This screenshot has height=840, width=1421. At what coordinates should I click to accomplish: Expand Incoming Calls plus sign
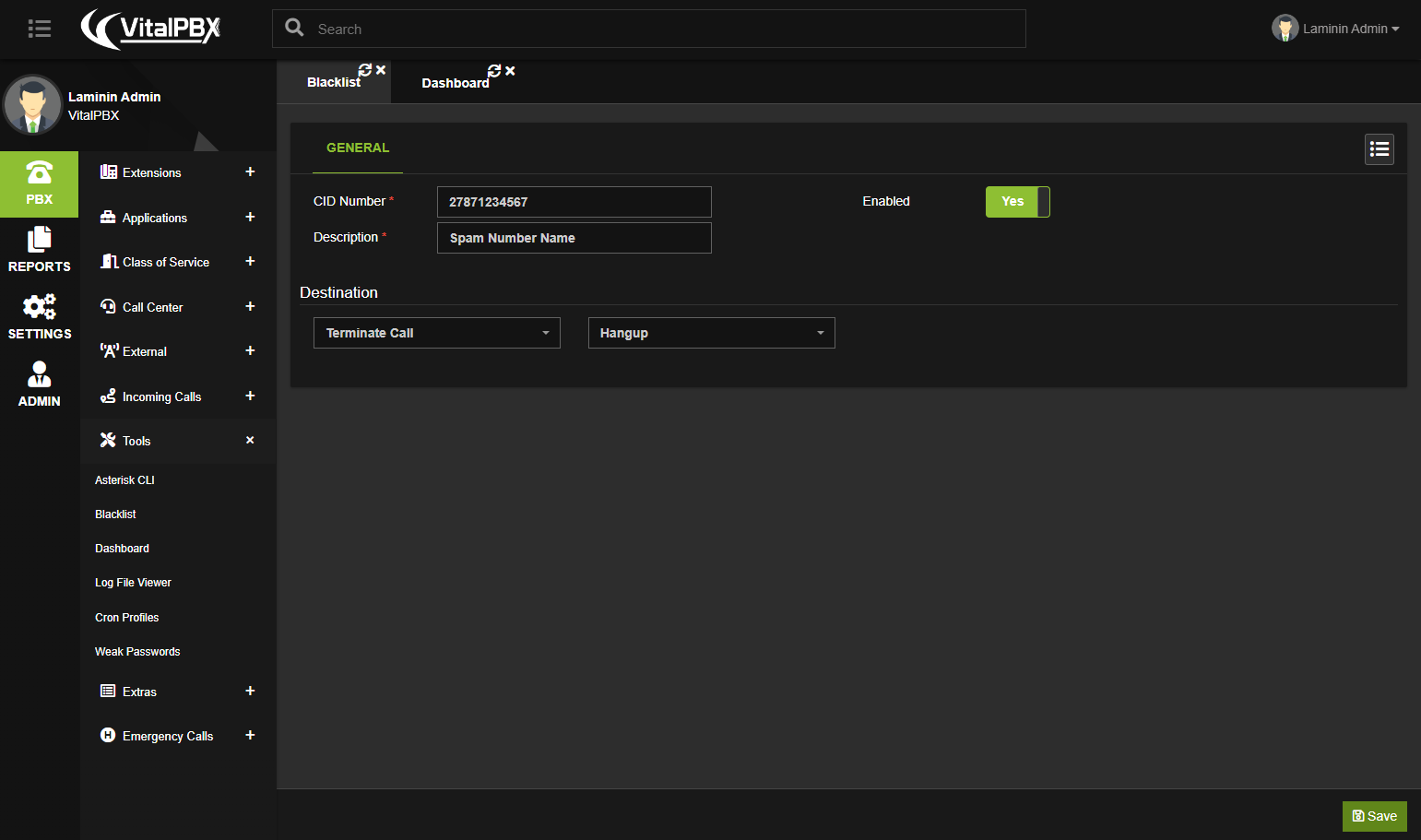pyautogui.click(x=250, y=396)
